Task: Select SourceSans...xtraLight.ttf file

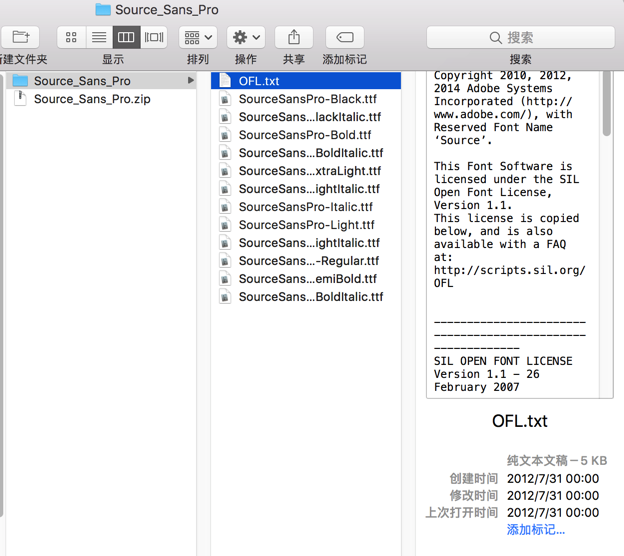Action: point(306,171)
